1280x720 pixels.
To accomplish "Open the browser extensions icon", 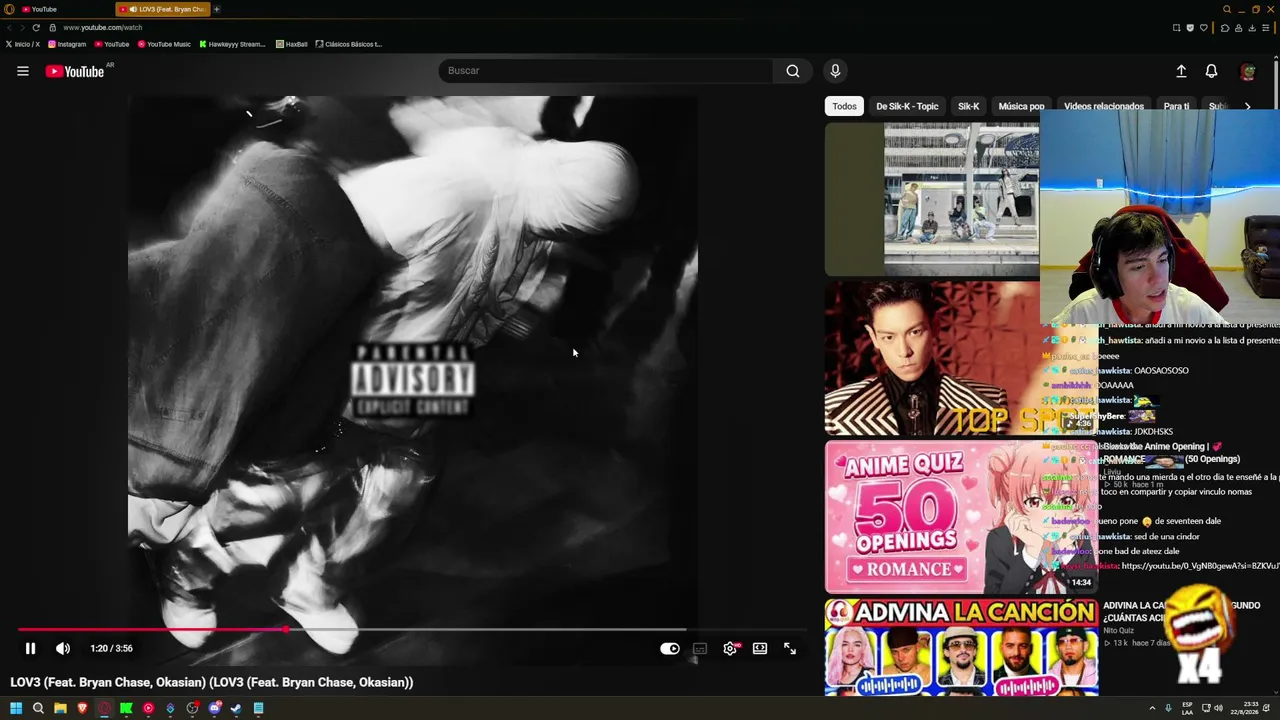I will [1225, 28].
